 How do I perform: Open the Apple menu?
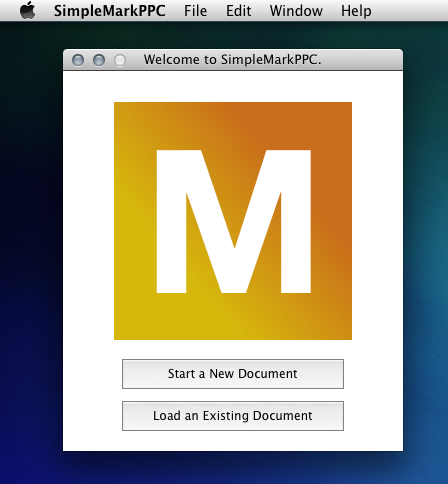28,10
